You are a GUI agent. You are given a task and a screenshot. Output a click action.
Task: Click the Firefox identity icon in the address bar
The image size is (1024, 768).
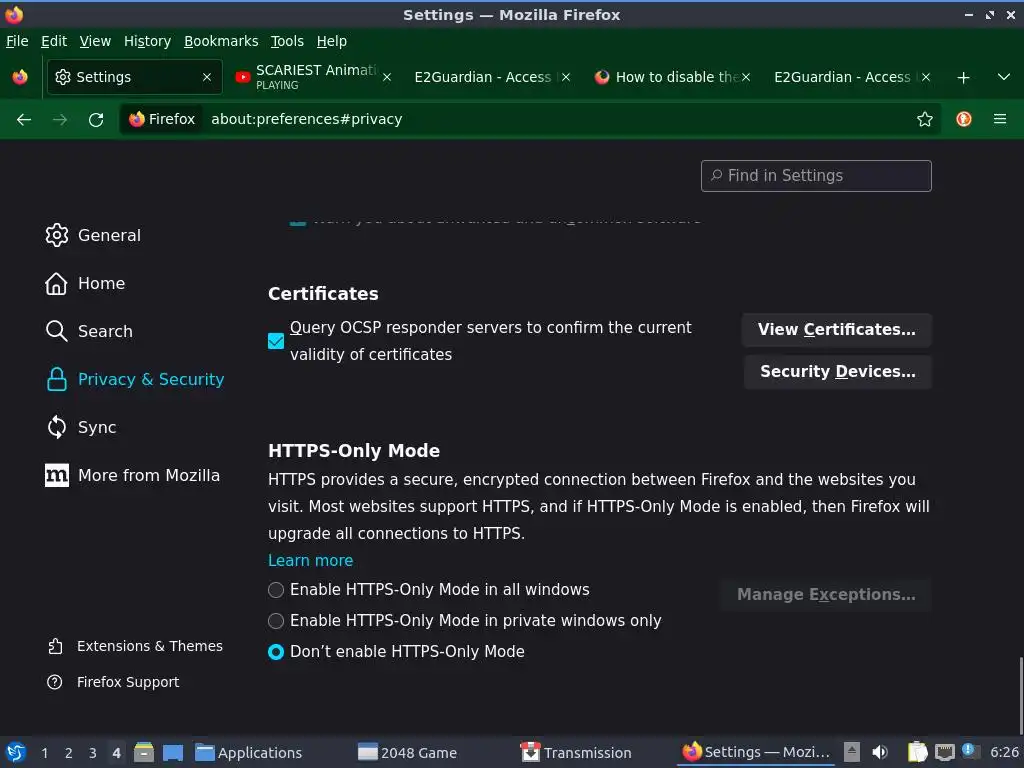pyautogui.click(x=162, y=119)
